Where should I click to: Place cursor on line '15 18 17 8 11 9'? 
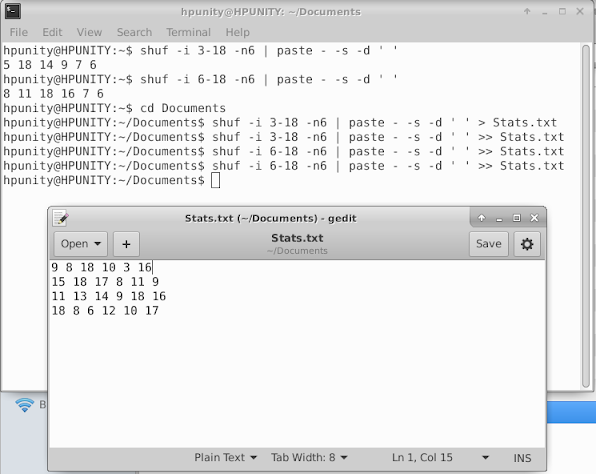coord(105,282)
